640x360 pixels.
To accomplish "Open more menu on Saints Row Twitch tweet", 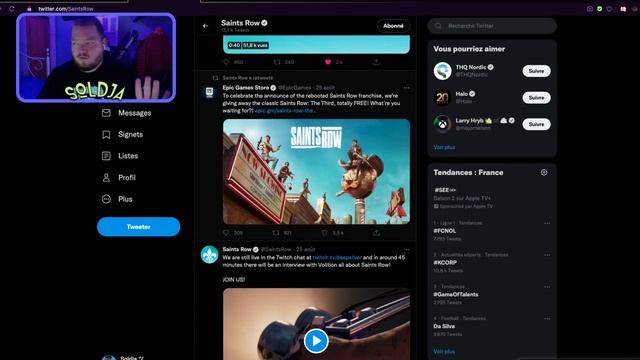I will click(406, 249).
